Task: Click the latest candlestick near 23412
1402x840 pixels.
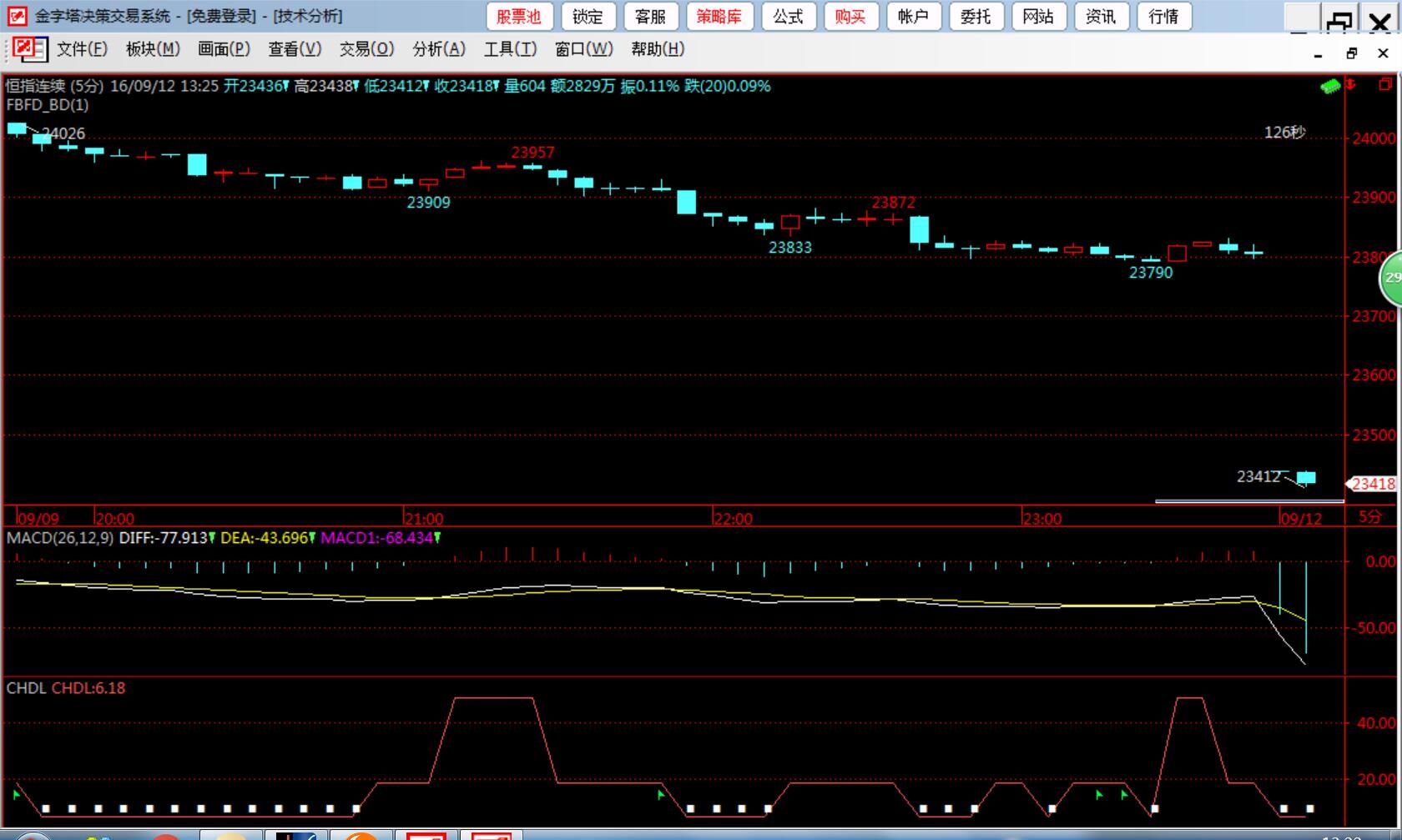Action: (1306, 478)
